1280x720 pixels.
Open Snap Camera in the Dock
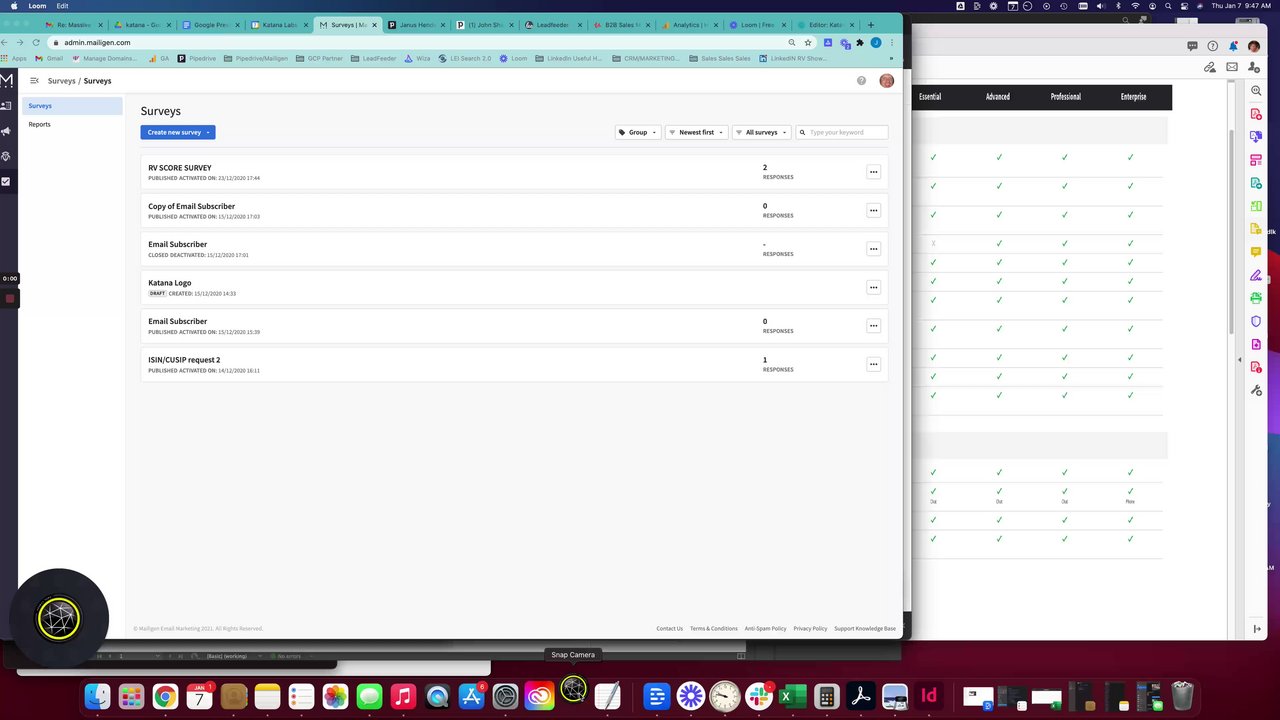pos(573,691)
